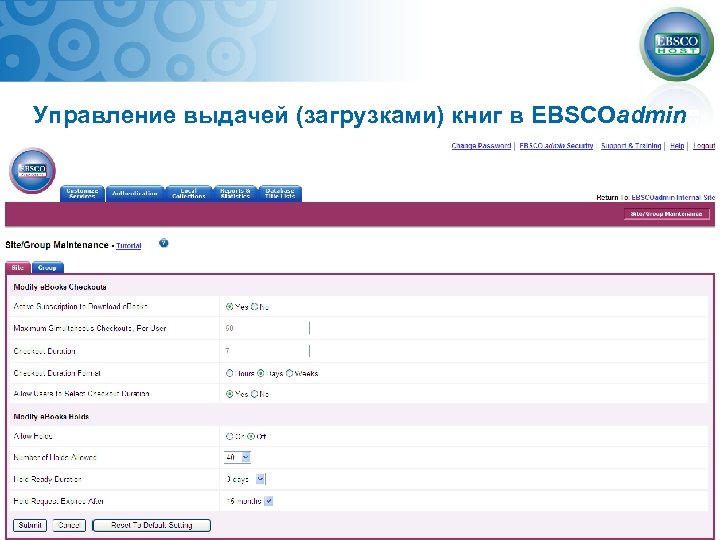Click the Site/Group Maintenance page title
The width and height of the screenshot is (720, 540).
click(x=56, y=245)
